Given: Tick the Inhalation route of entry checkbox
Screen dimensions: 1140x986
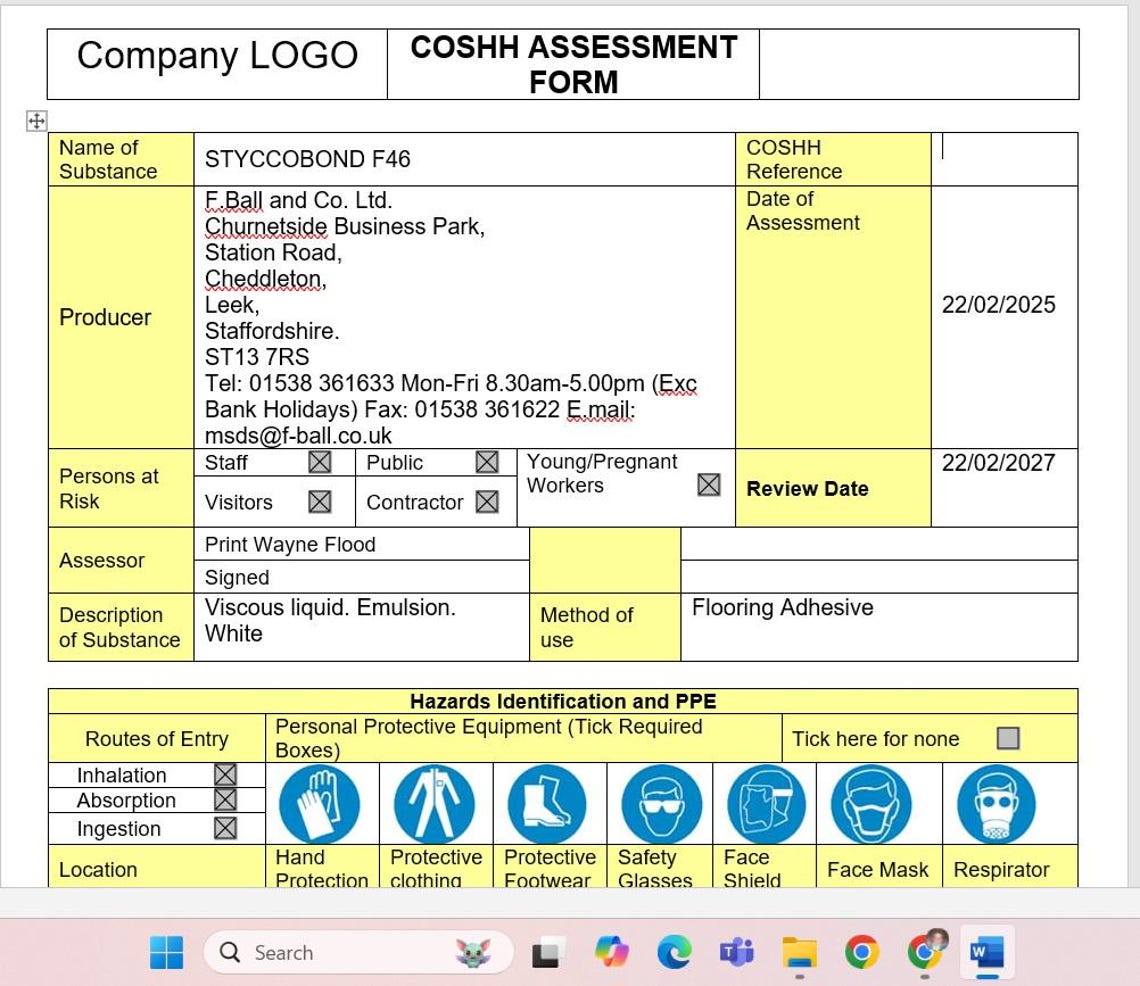Looking at the screenshot, I should 224,774.
